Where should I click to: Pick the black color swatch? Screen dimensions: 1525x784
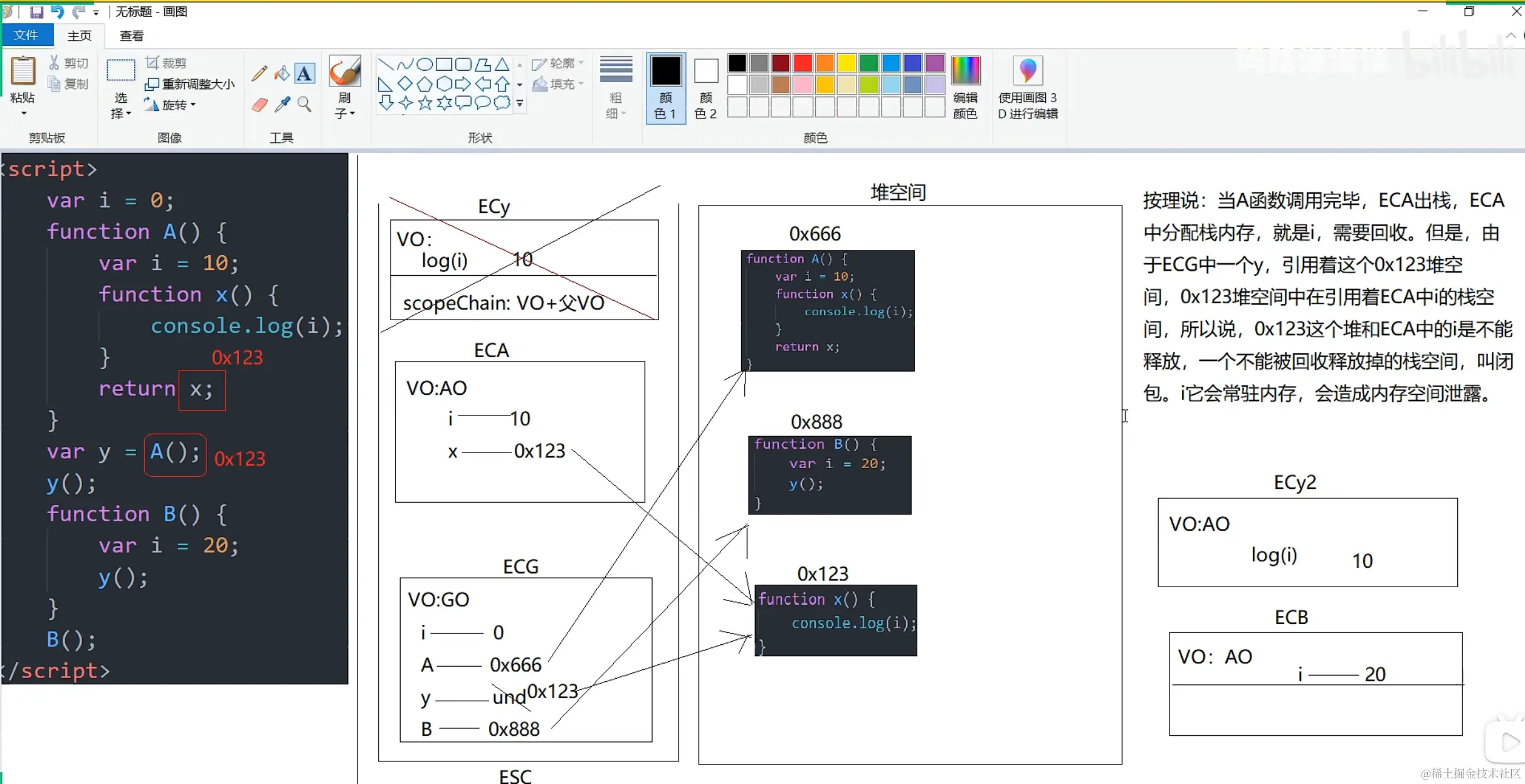coord(737,63)
